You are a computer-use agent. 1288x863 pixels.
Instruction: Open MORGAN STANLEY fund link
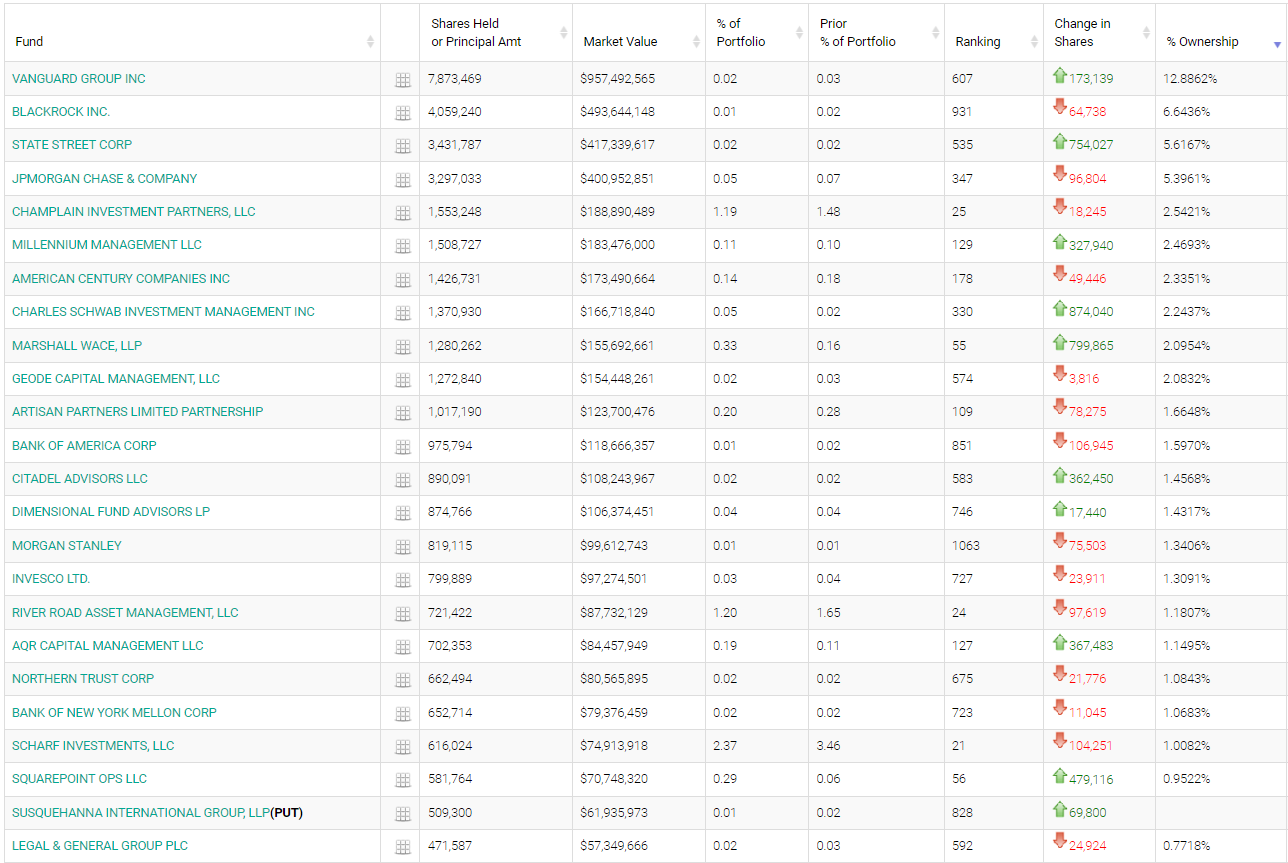point(67,546)
